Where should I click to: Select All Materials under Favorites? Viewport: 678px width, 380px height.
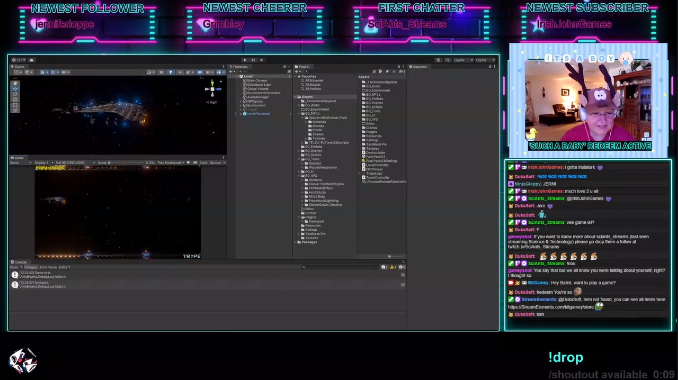tap(313, 80)
